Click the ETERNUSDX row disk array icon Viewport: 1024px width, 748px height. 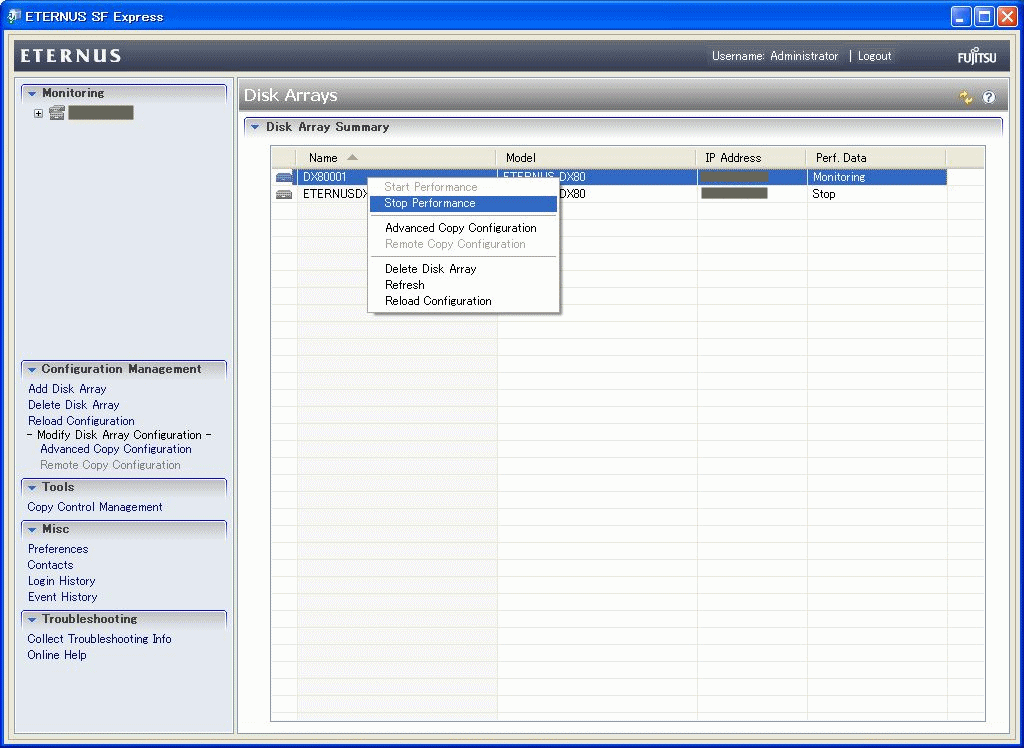(x=284, y=194)
